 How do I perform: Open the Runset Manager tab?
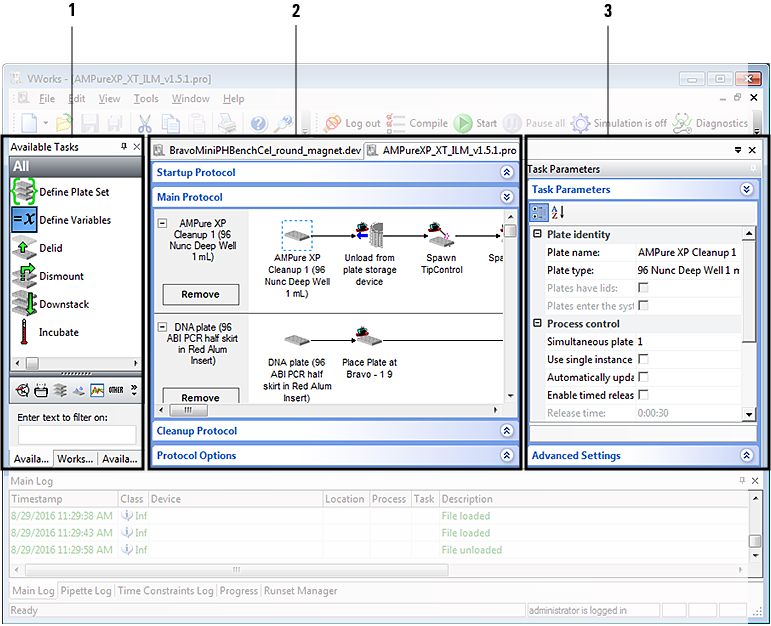300,591
